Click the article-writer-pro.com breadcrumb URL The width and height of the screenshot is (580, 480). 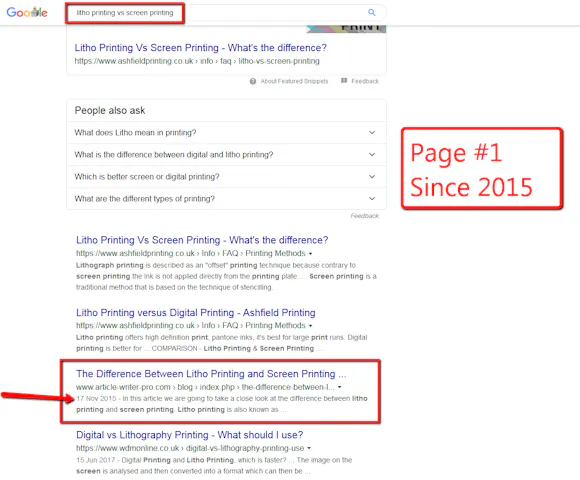205,387
